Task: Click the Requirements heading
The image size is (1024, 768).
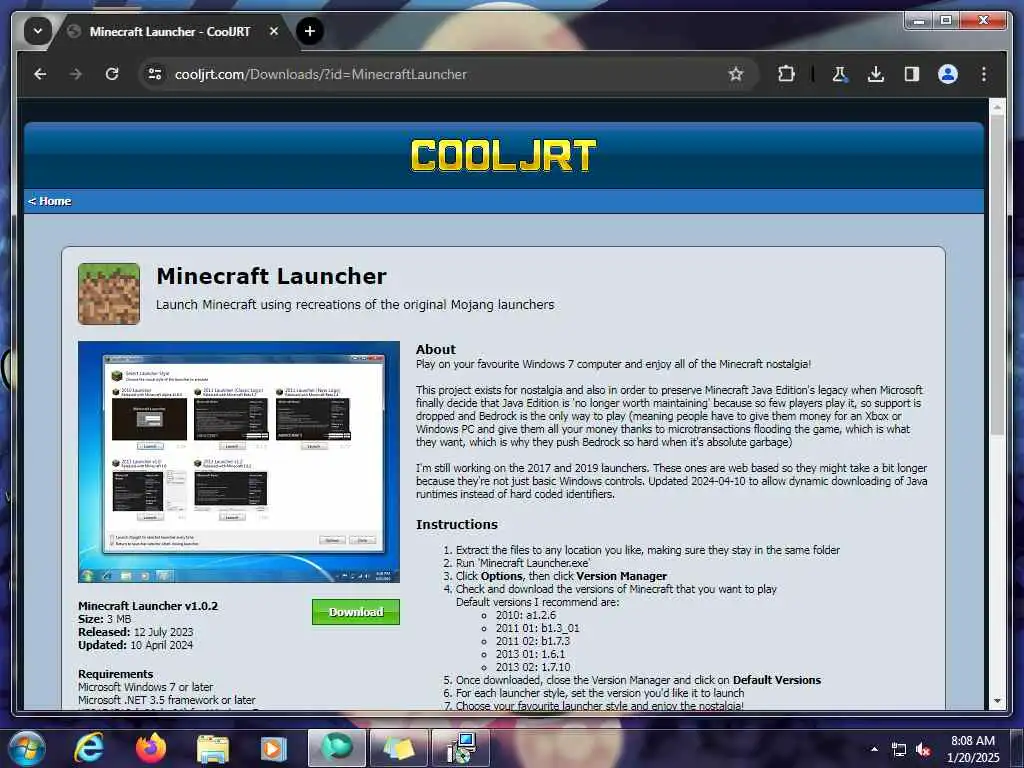Action: (116, 674)
